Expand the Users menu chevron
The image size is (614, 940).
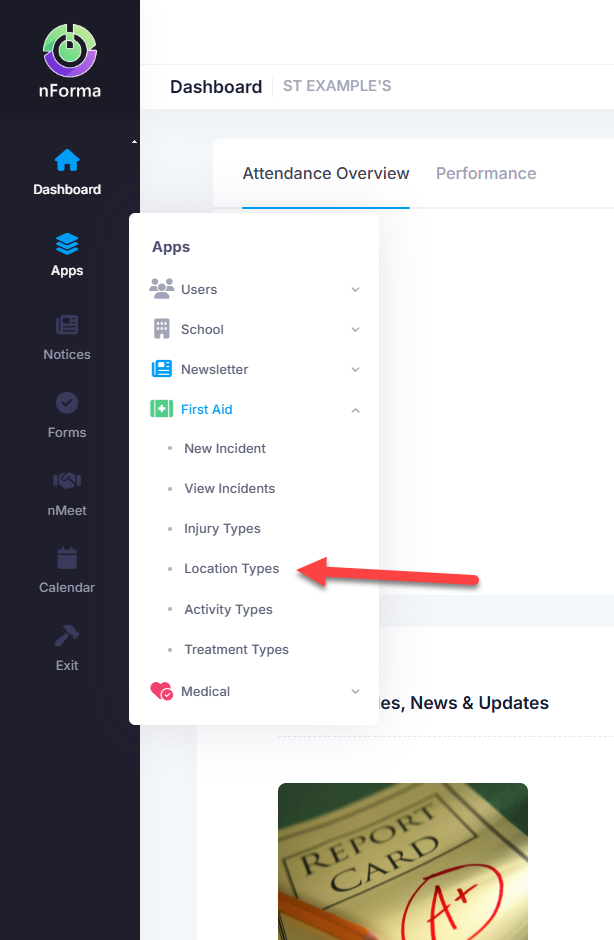pos(356,290)
